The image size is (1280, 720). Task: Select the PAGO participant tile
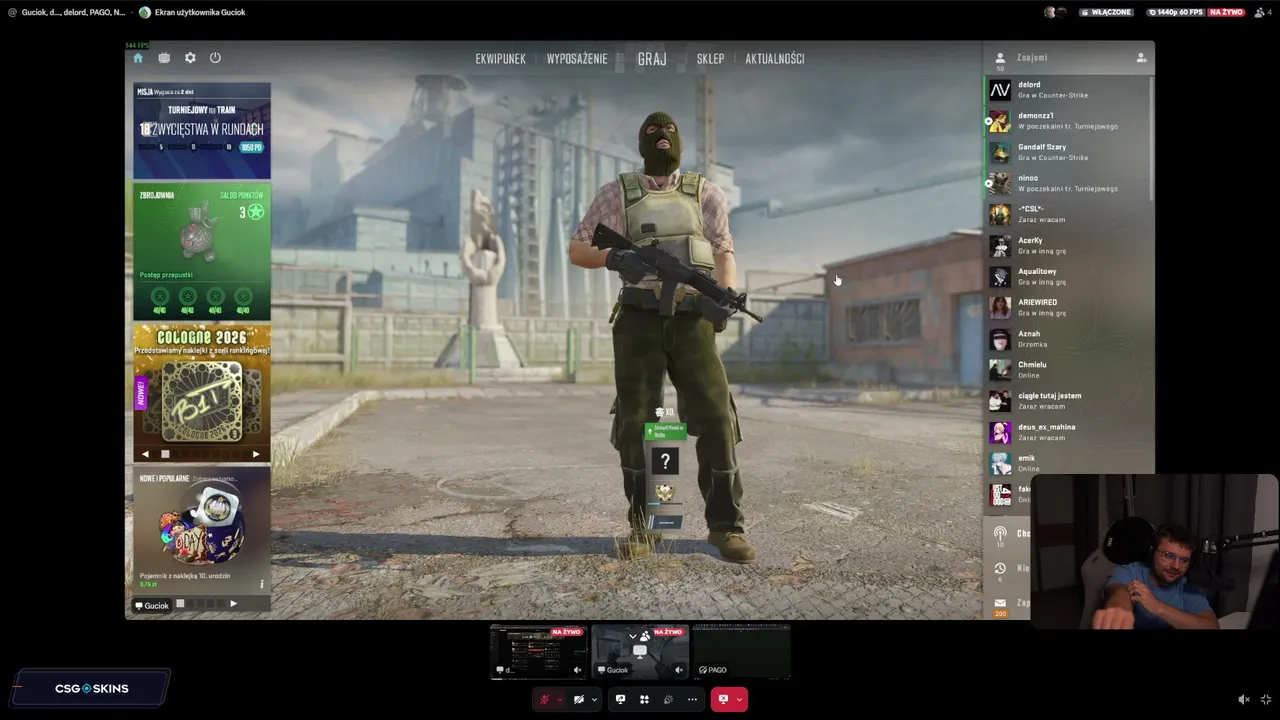pyautogui.click(x=741, y=652)
